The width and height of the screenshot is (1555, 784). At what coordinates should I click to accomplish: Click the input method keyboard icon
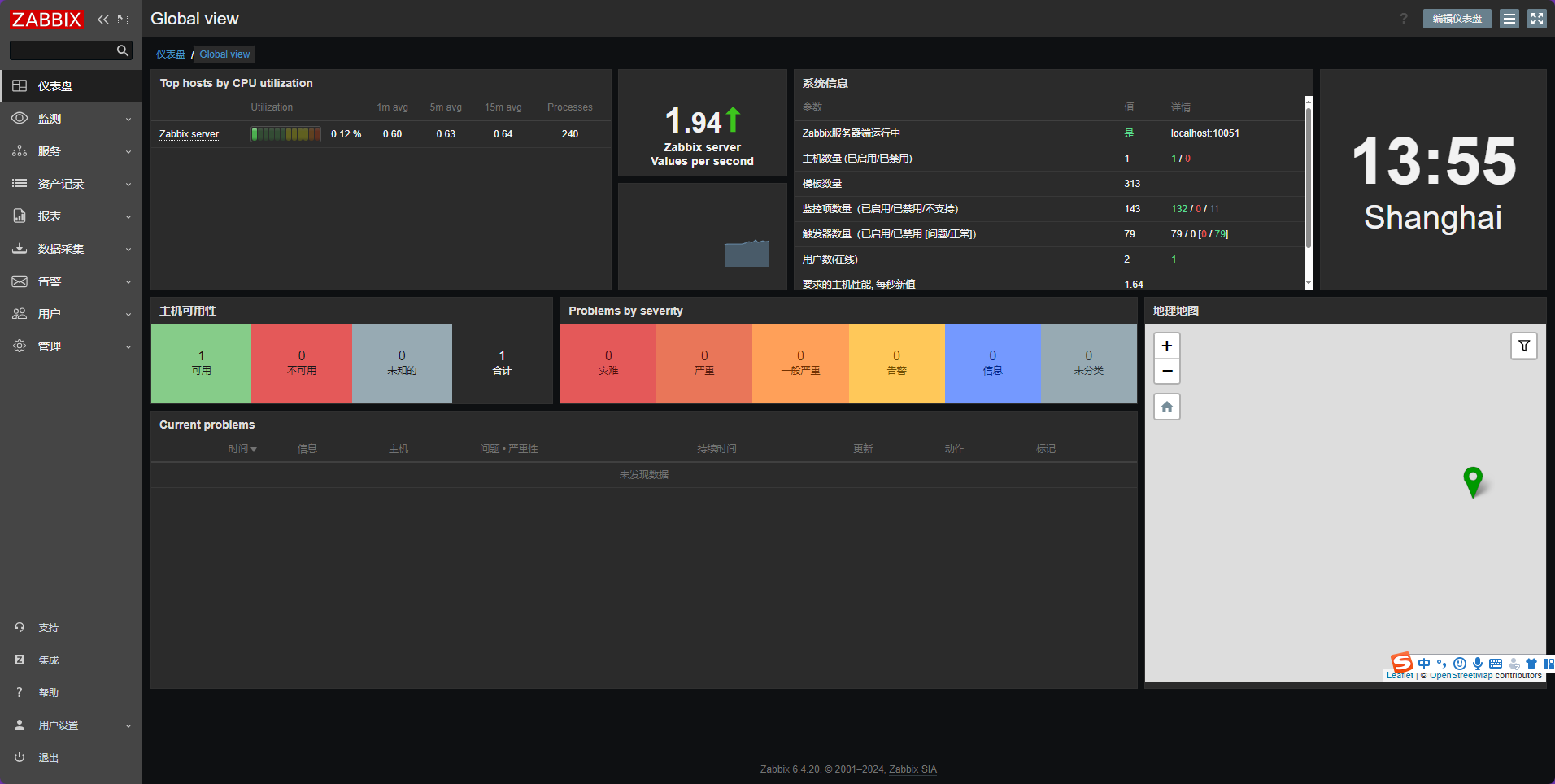point(1496,664)
